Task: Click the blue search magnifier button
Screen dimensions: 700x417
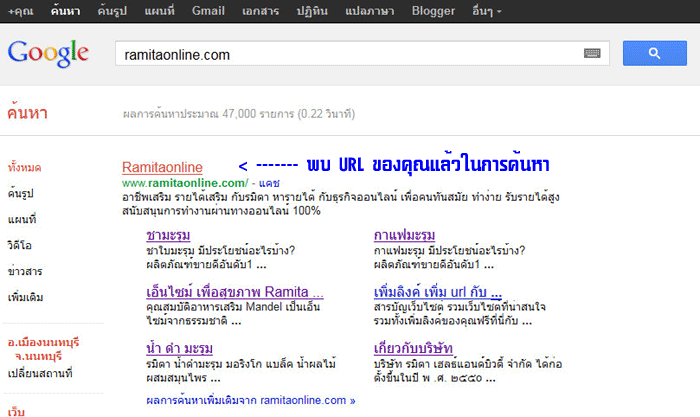Action: [654, 54]
